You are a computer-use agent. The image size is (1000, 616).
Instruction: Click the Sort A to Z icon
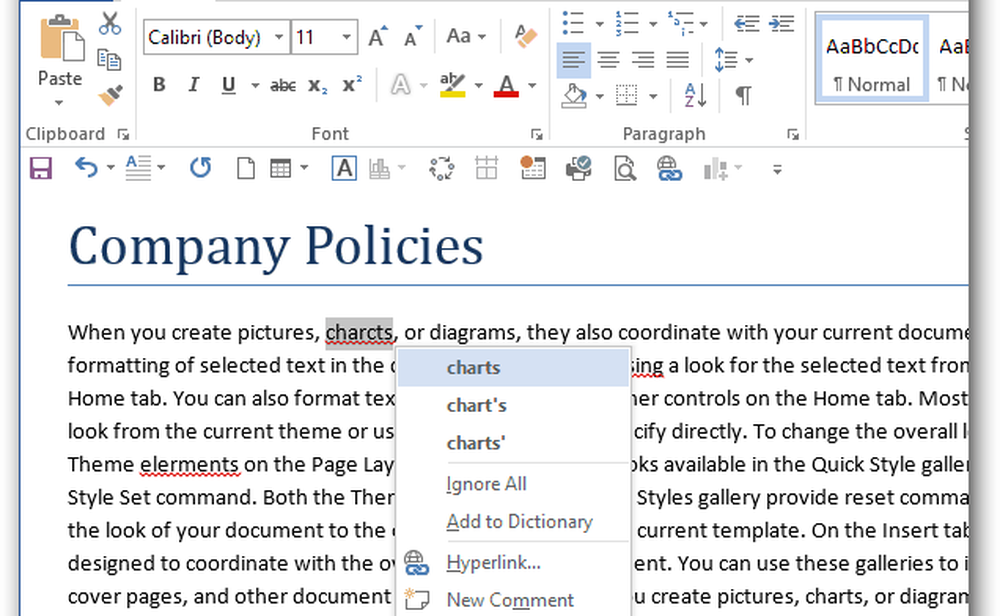tap(696, 96)
